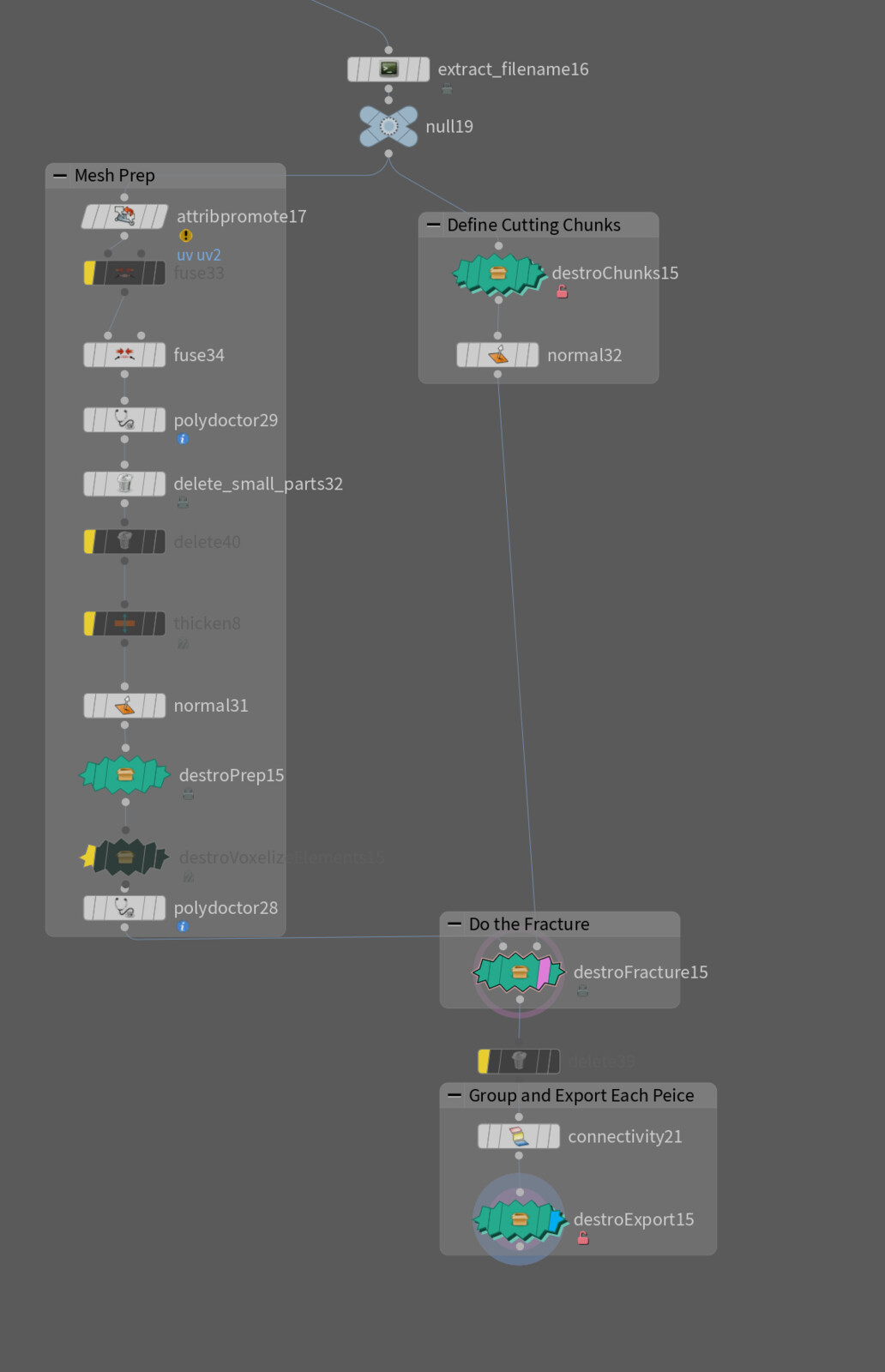The height and width of the screenshot is (1372, 885).
Task: Click the bypassed delete40 trash icon
Action: (x=124, y=541)
